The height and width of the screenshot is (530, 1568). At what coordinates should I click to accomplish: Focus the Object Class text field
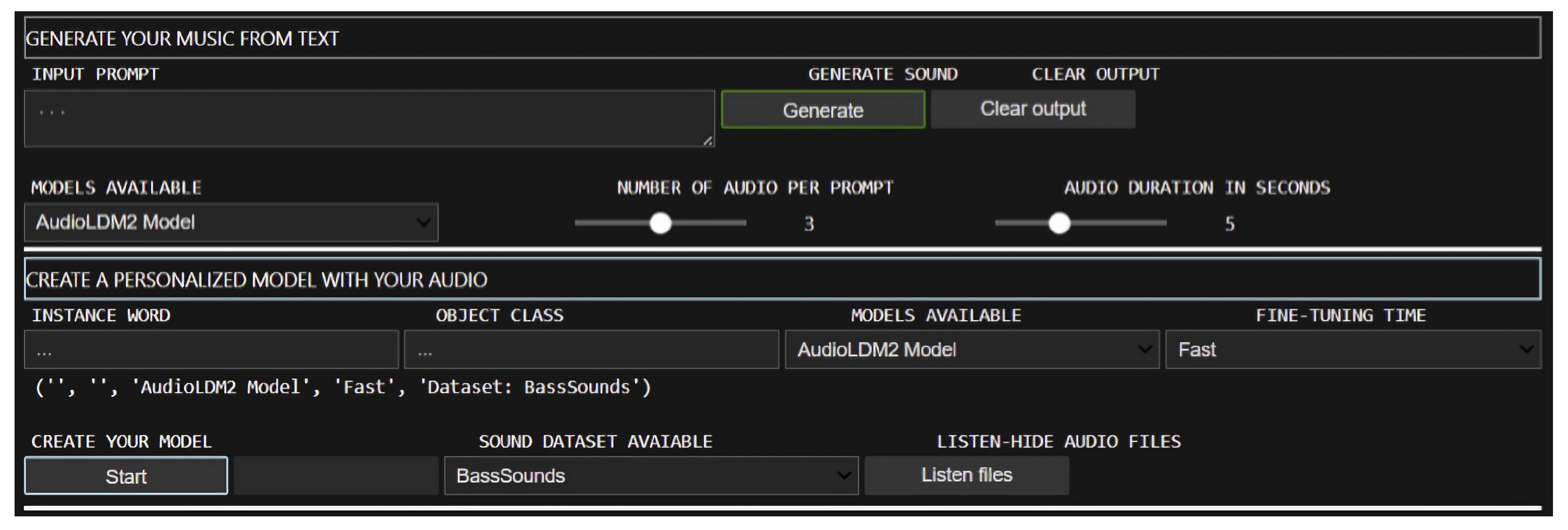pyautogui.click(x=591, y=350)
